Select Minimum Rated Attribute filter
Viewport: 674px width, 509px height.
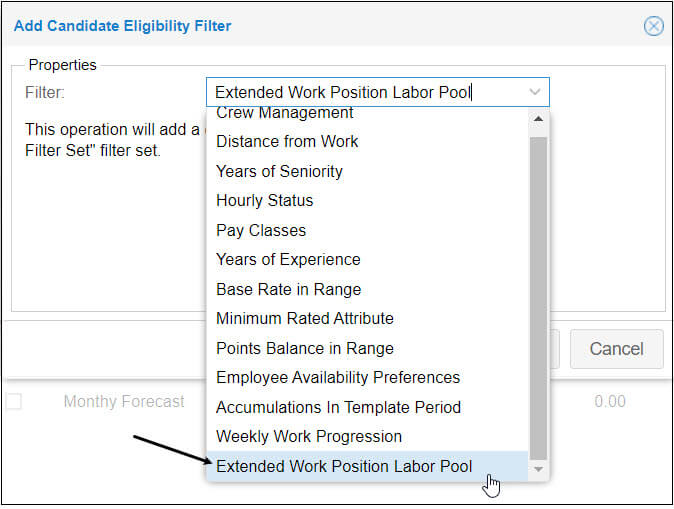pyautogui.click(x=304, y=319)
